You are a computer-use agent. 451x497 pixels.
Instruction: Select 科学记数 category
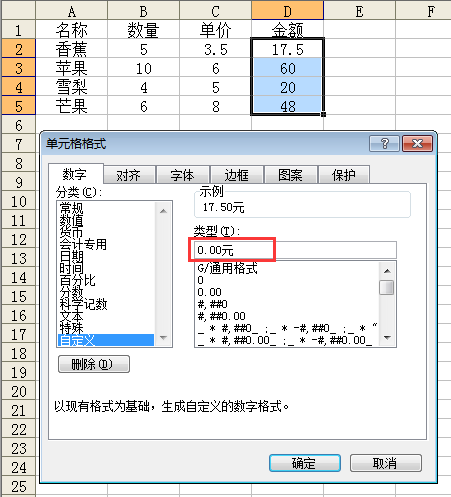tap(83, 304)
